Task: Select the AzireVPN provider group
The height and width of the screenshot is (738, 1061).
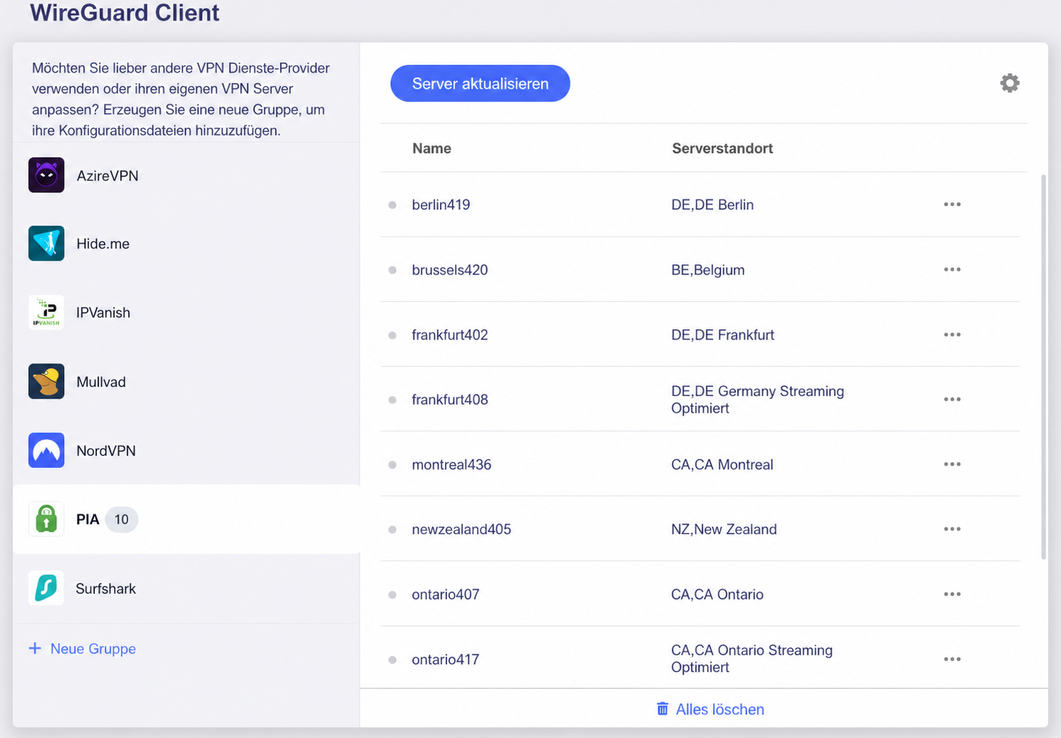Action: coord(186,175)
